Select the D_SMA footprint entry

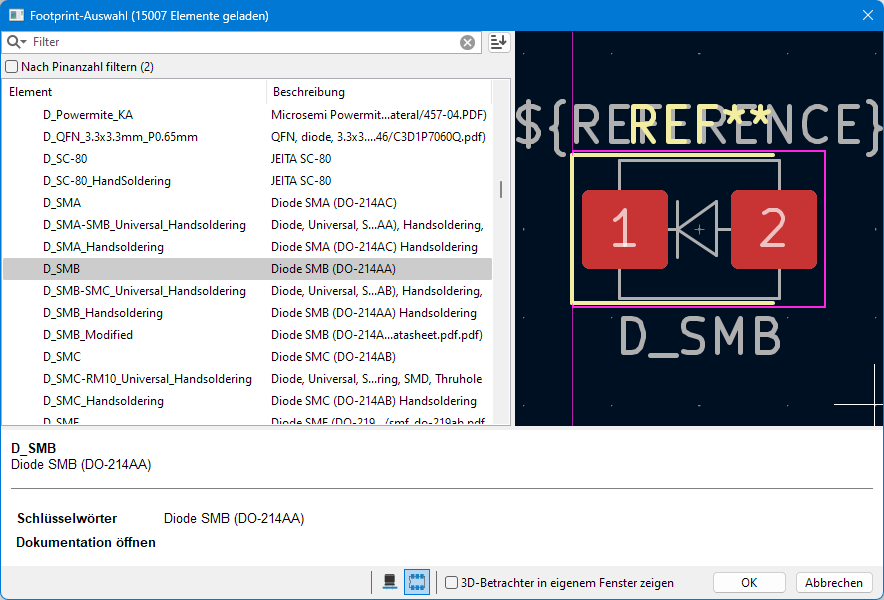pos(62,203)
